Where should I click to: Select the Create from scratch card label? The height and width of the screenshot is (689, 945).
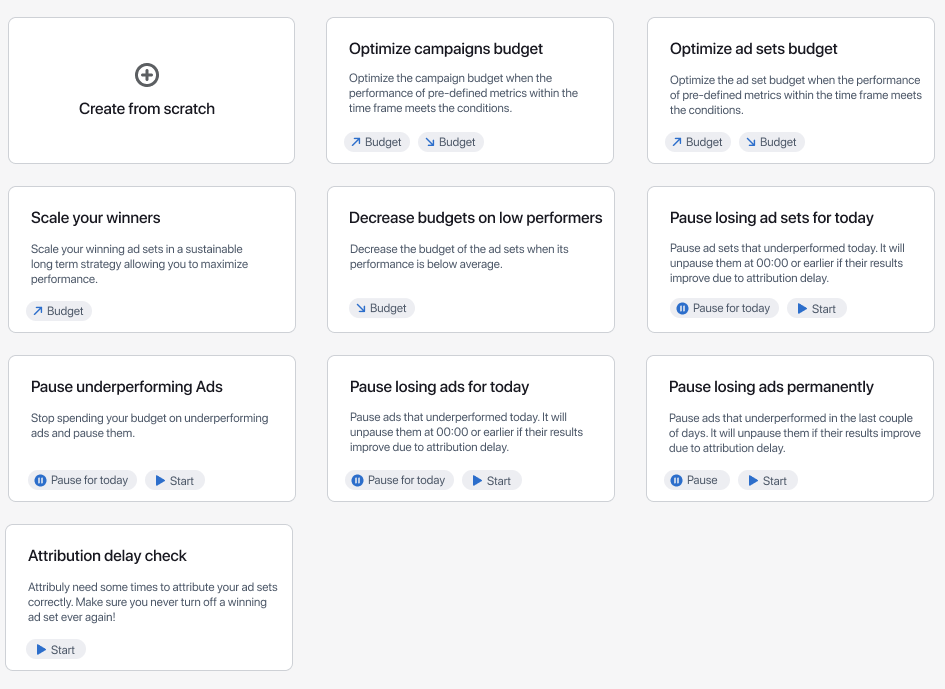click(x=146, y=109)
